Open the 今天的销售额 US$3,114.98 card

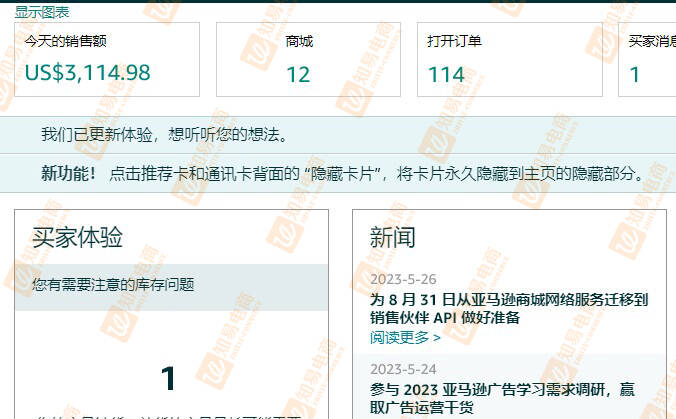click(x=107, y=59)
